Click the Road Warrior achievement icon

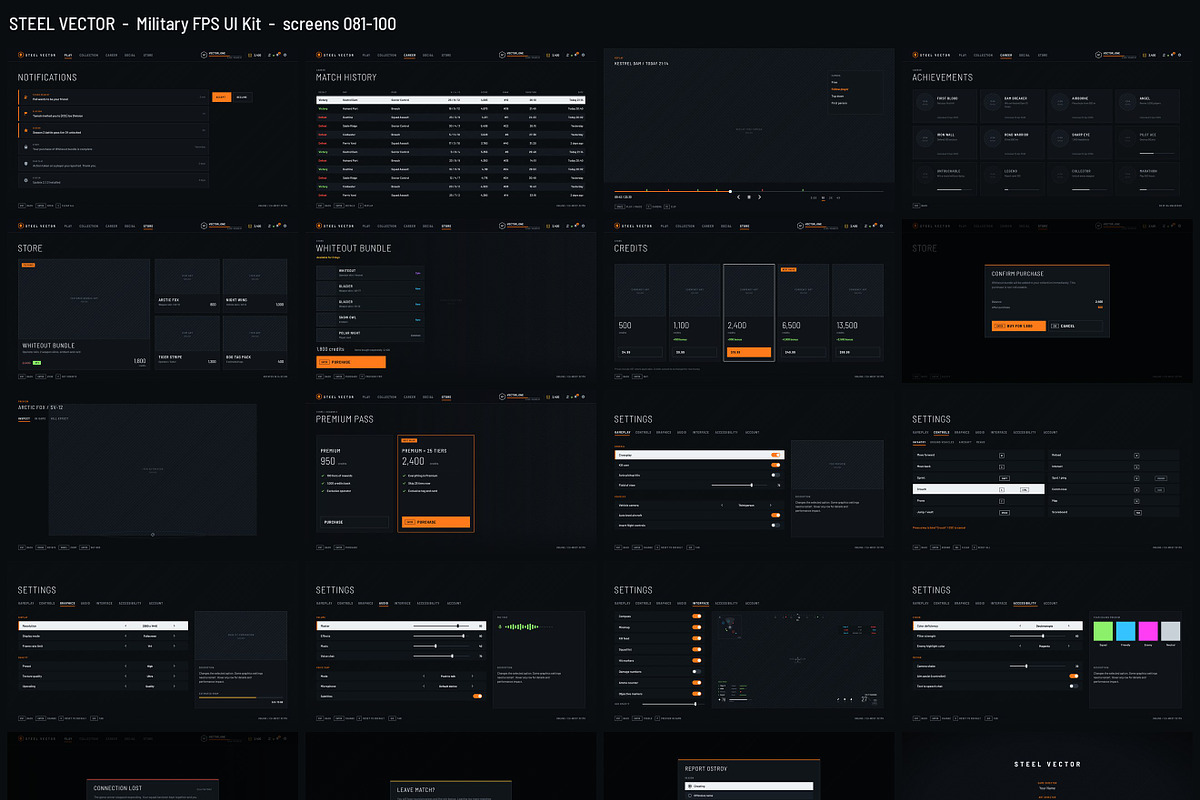[991, 136]
